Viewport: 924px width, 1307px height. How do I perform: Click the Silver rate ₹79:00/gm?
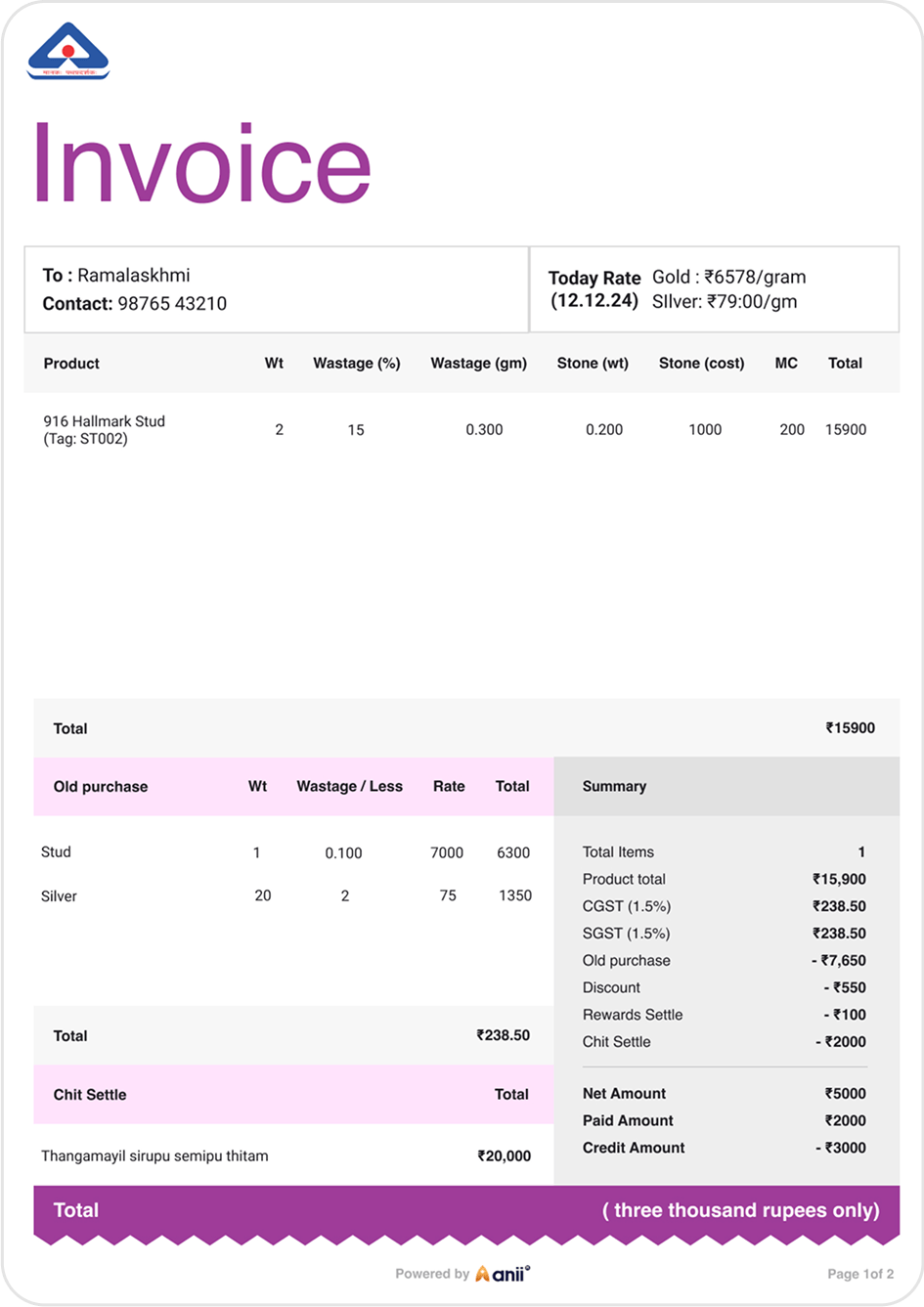[724, 302]
